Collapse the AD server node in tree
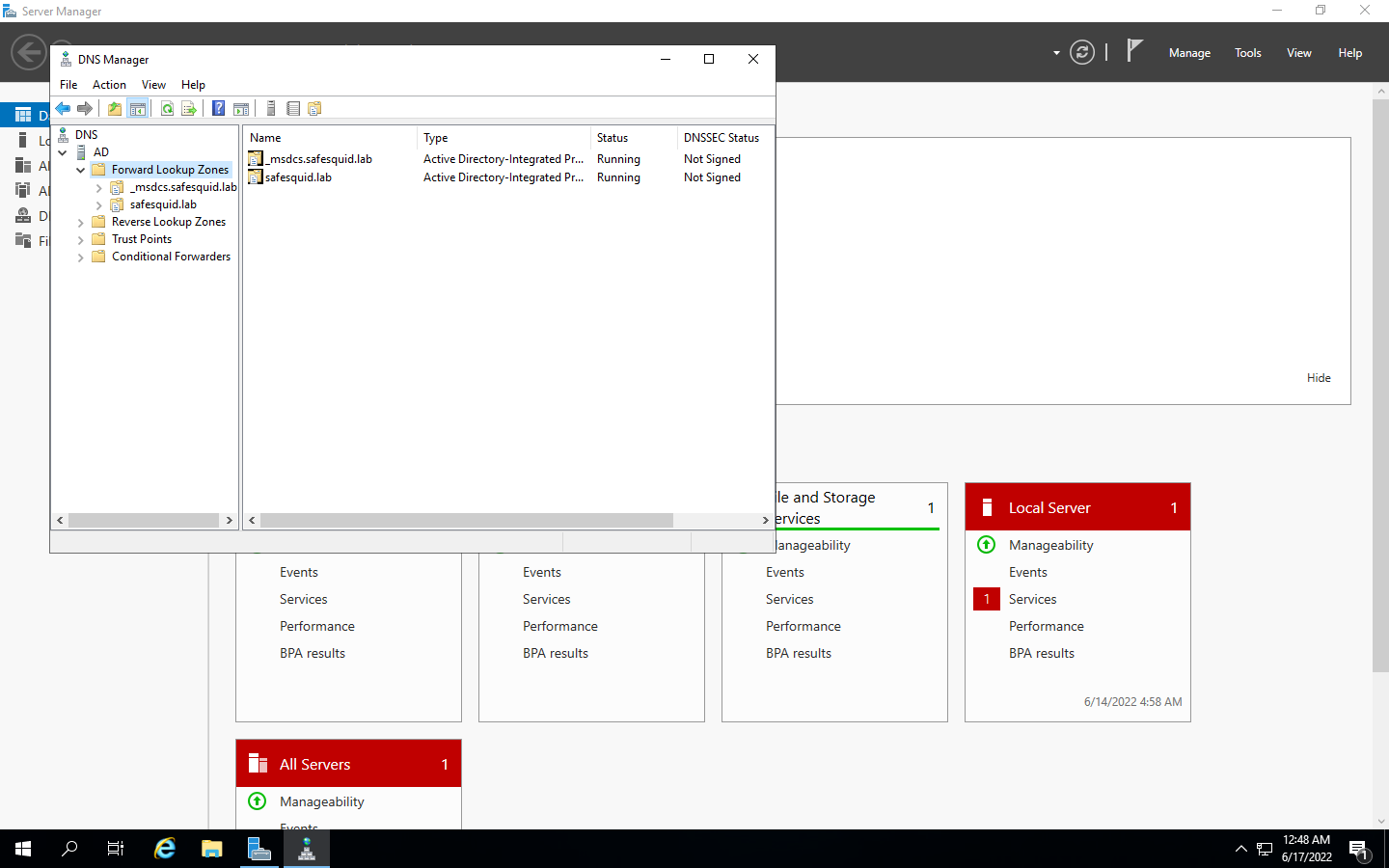Viewport: 1389px width, 868px height. tap(63, 152)
